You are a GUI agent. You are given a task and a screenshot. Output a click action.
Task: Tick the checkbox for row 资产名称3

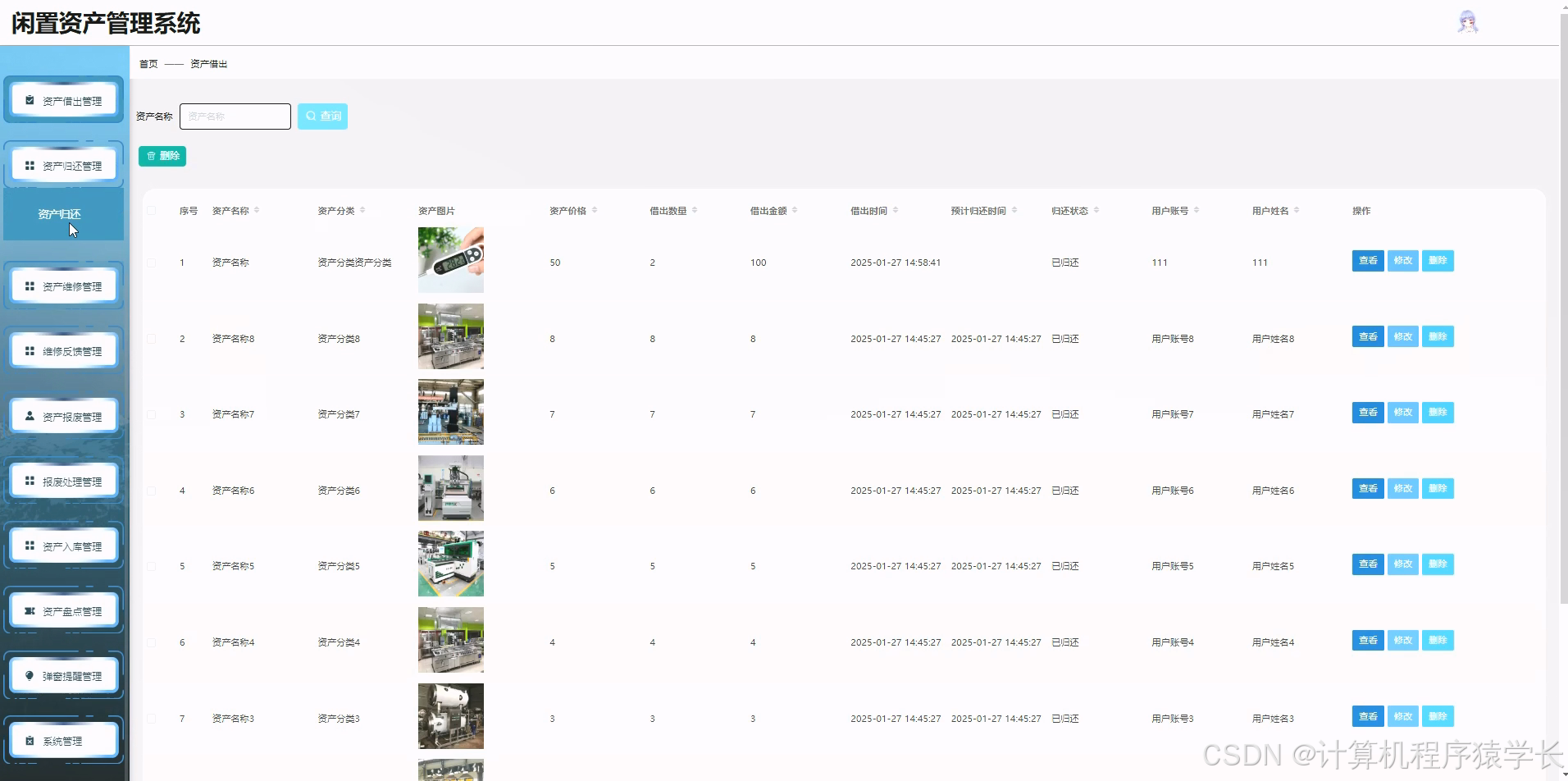[x=152, y=719]
